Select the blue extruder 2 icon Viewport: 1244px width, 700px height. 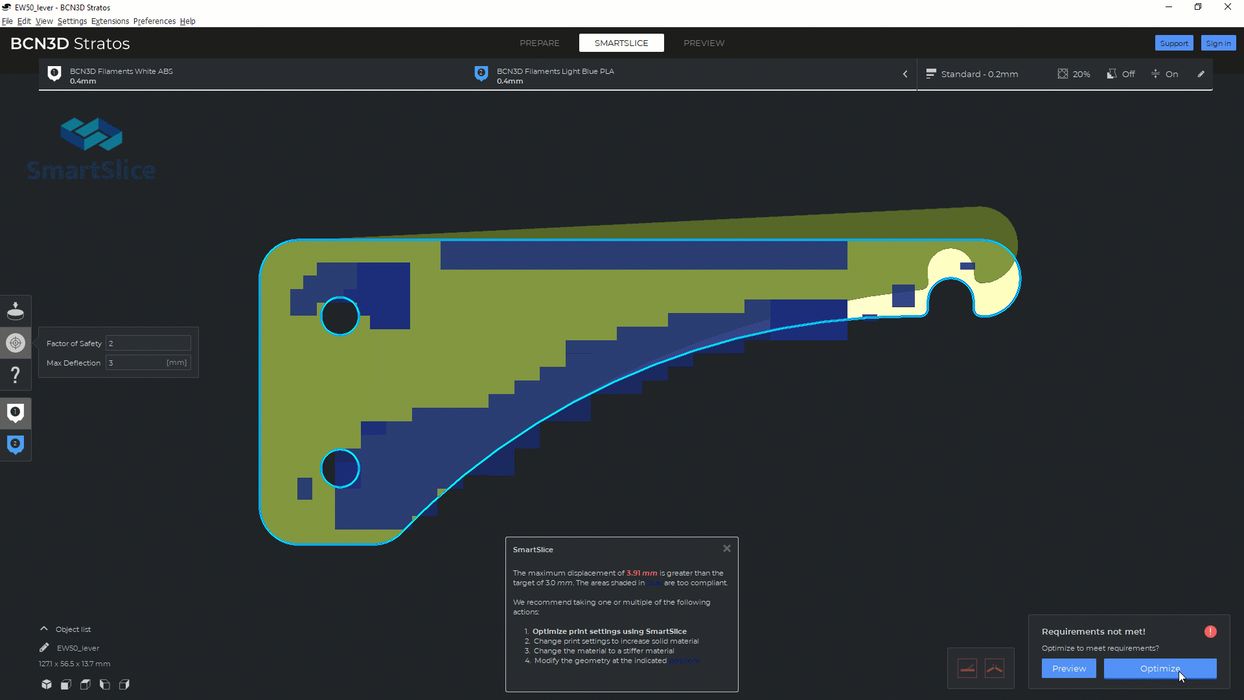coord(15,444)
